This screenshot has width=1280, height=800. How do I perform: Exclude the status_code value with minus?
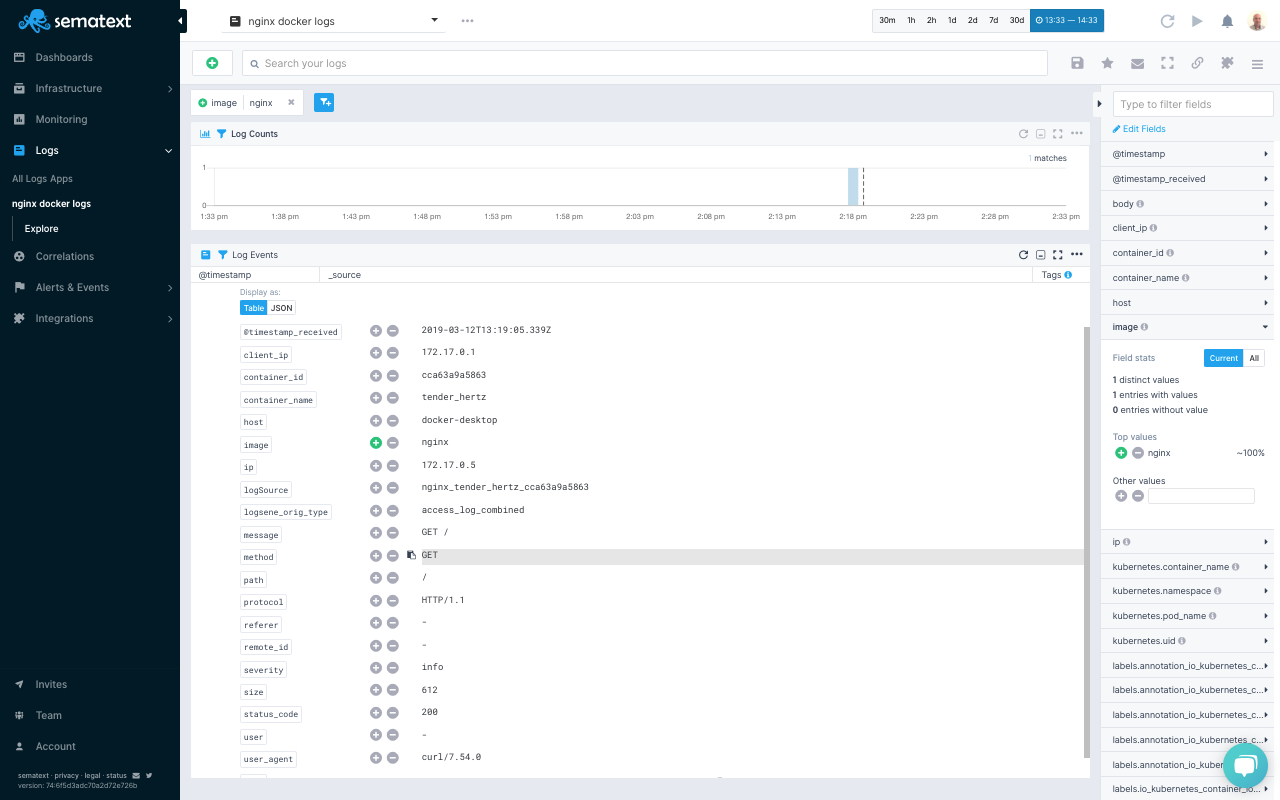[x=393, y=713]
